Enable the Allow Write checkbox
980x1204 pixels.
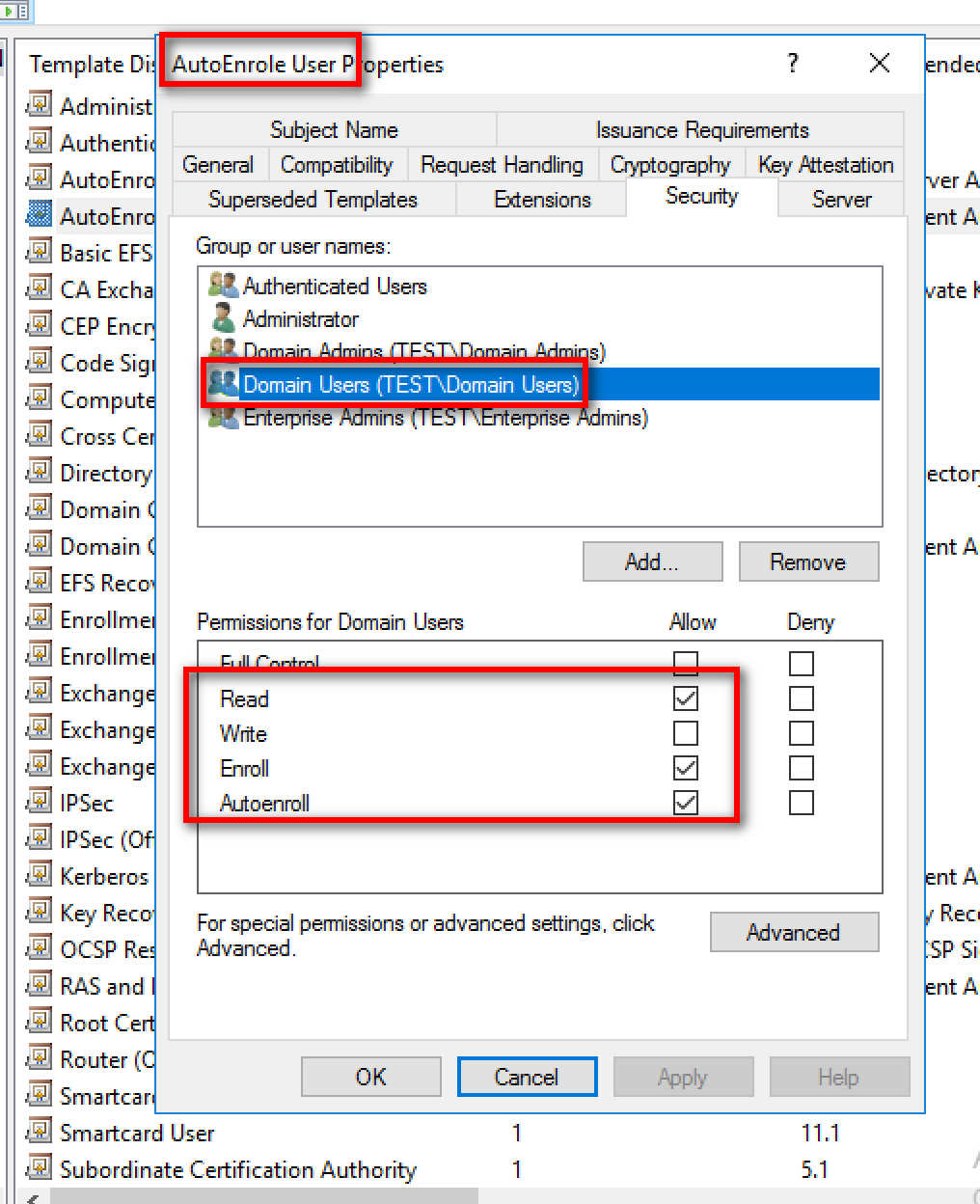point(686,733)
